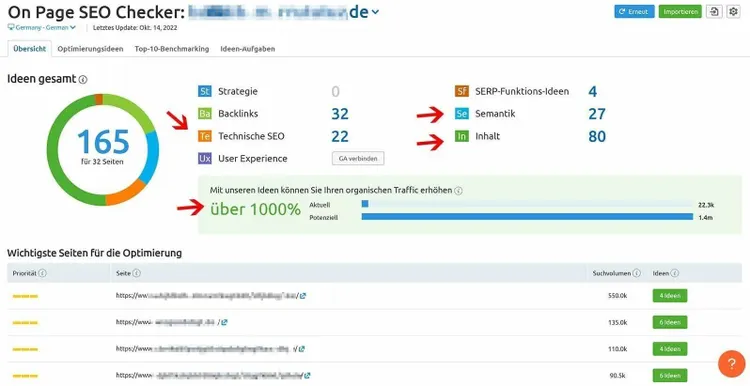Click the Aktuell traffic bar
Image resolution: width=750 pixels, height=386 pixels.
pos(528,204)
